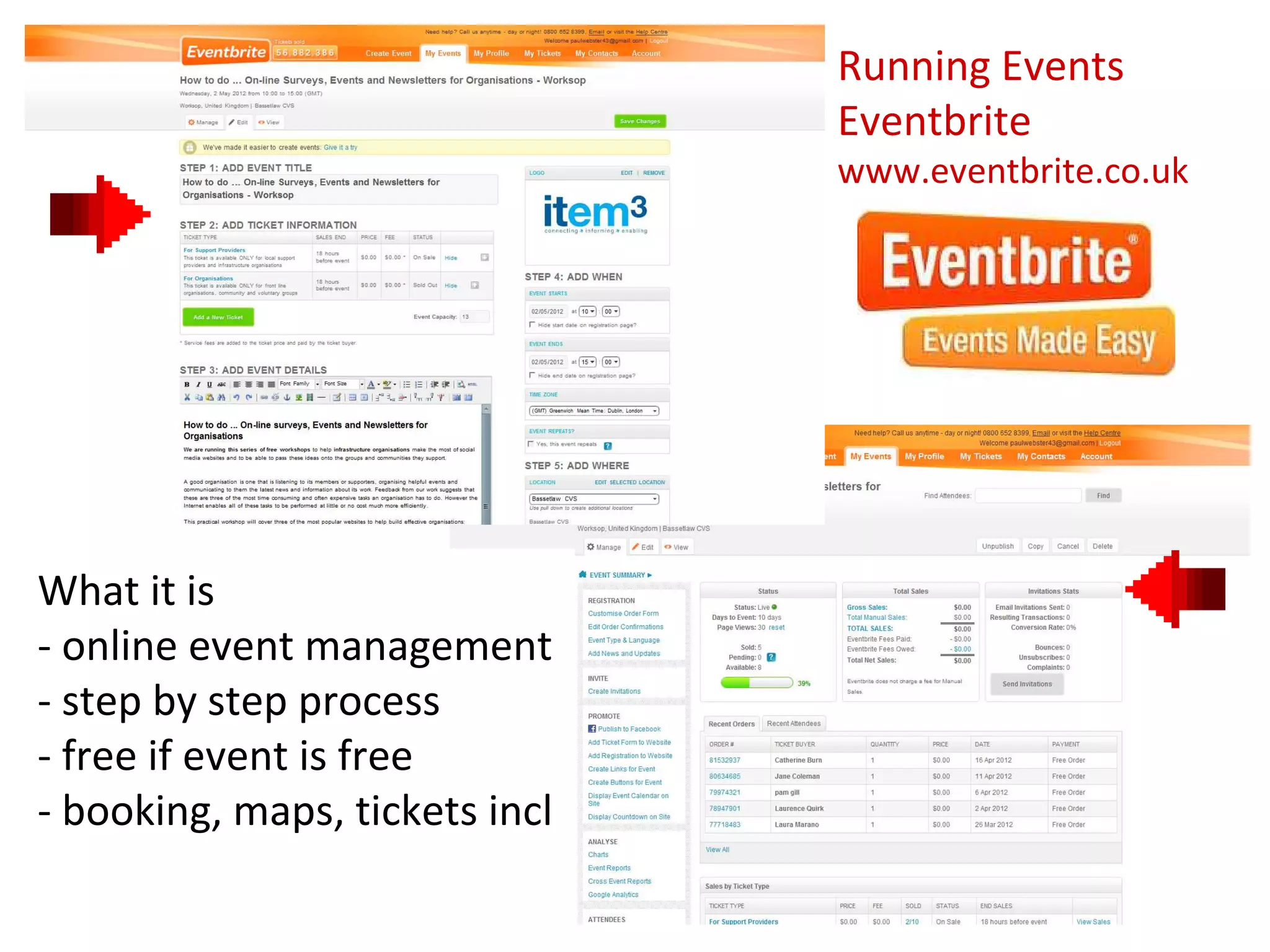This screenshot has width=1270, height=952.
Task: Redo the last edit in the editor
Action: click(x=249, y=397)
